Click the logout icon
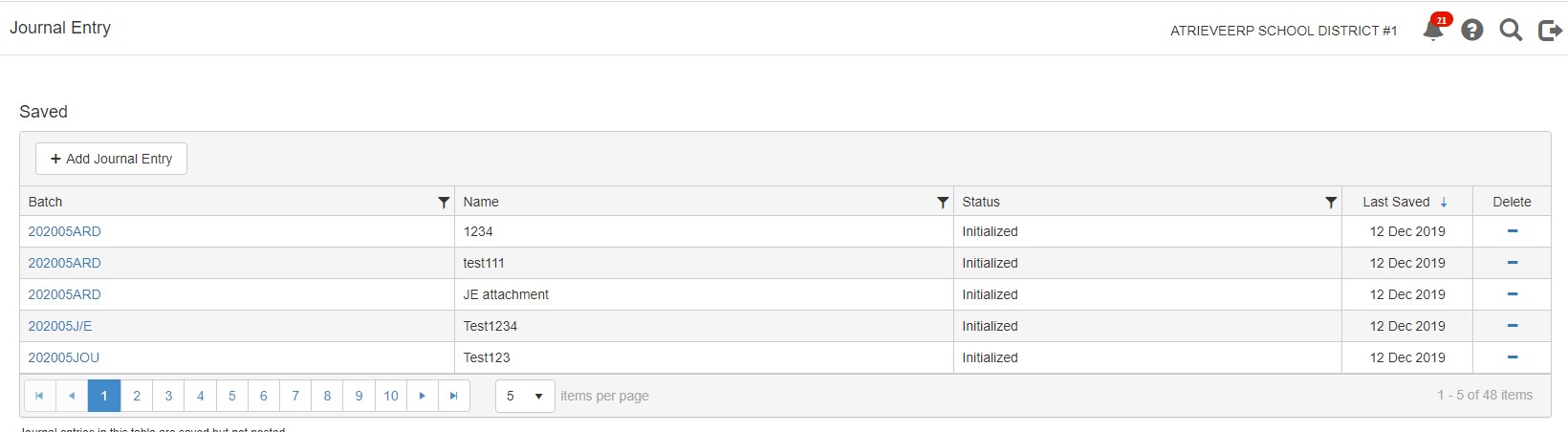This screenshot has width=1568, height=432. click(x=1549, y=31)
